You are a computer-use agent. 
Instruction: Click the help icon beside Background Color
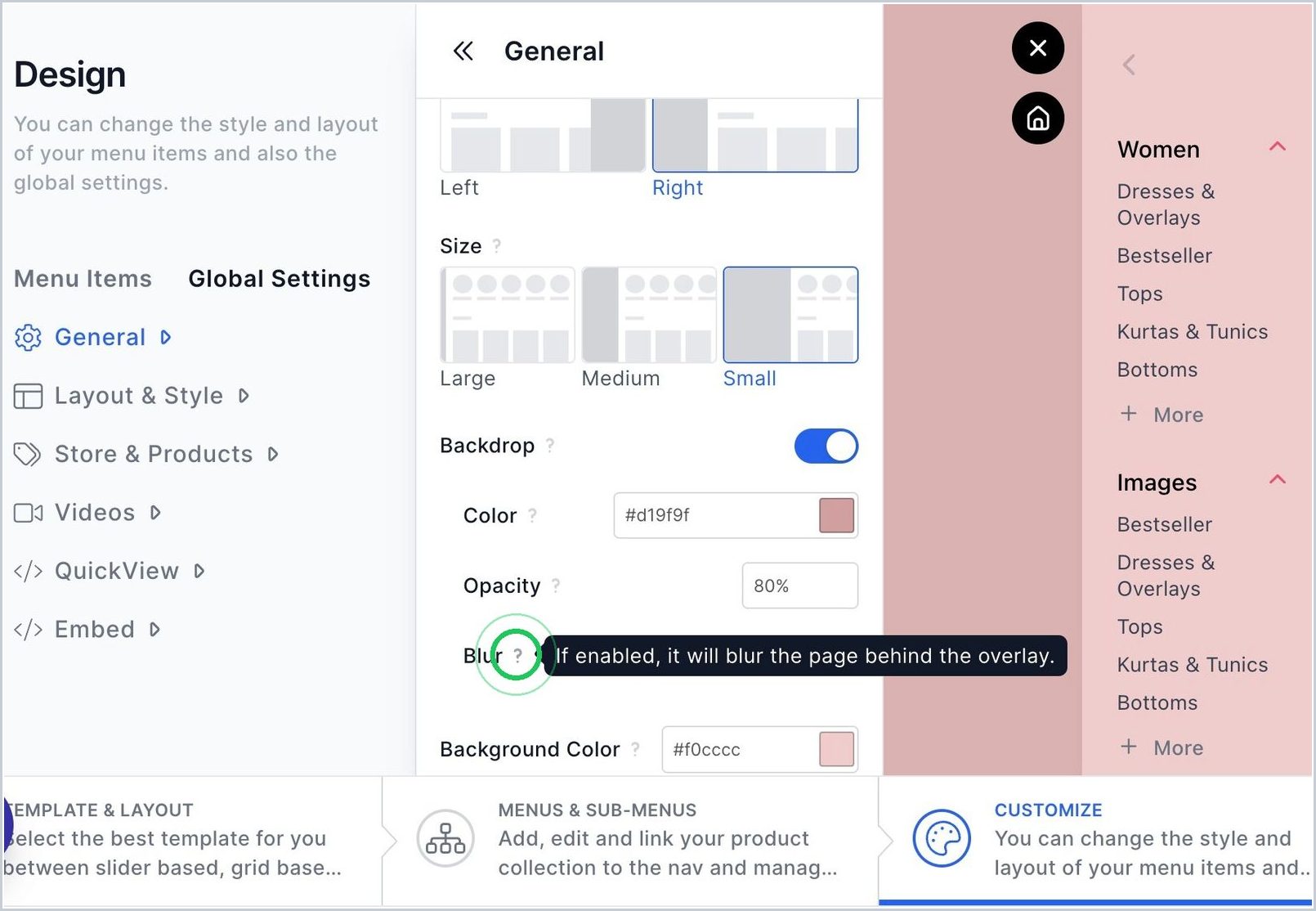pyautogui.click(x=635, y=748)
